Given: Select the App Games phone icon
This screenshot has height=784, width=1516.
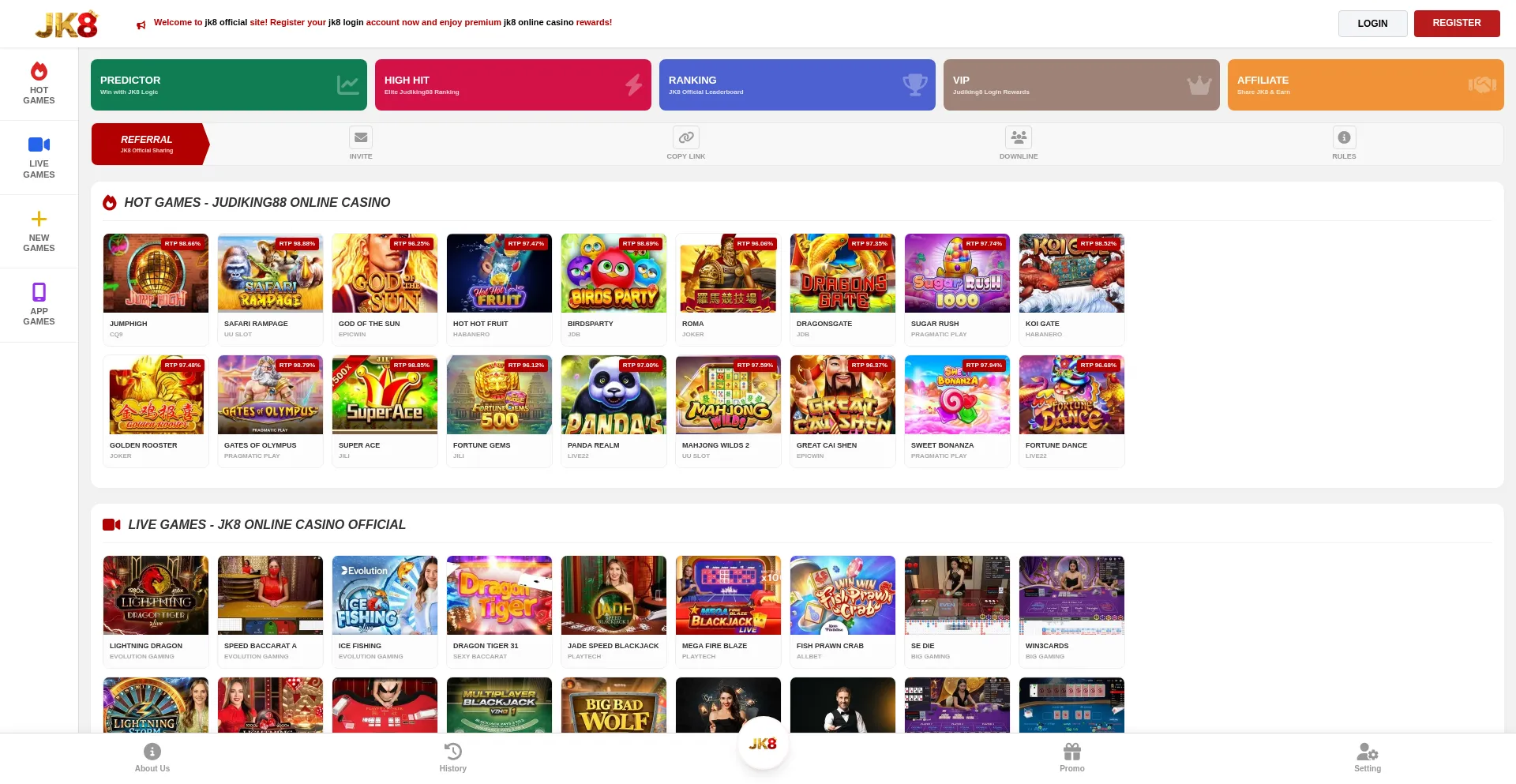Looking at the screenshot, I should 39,292.
